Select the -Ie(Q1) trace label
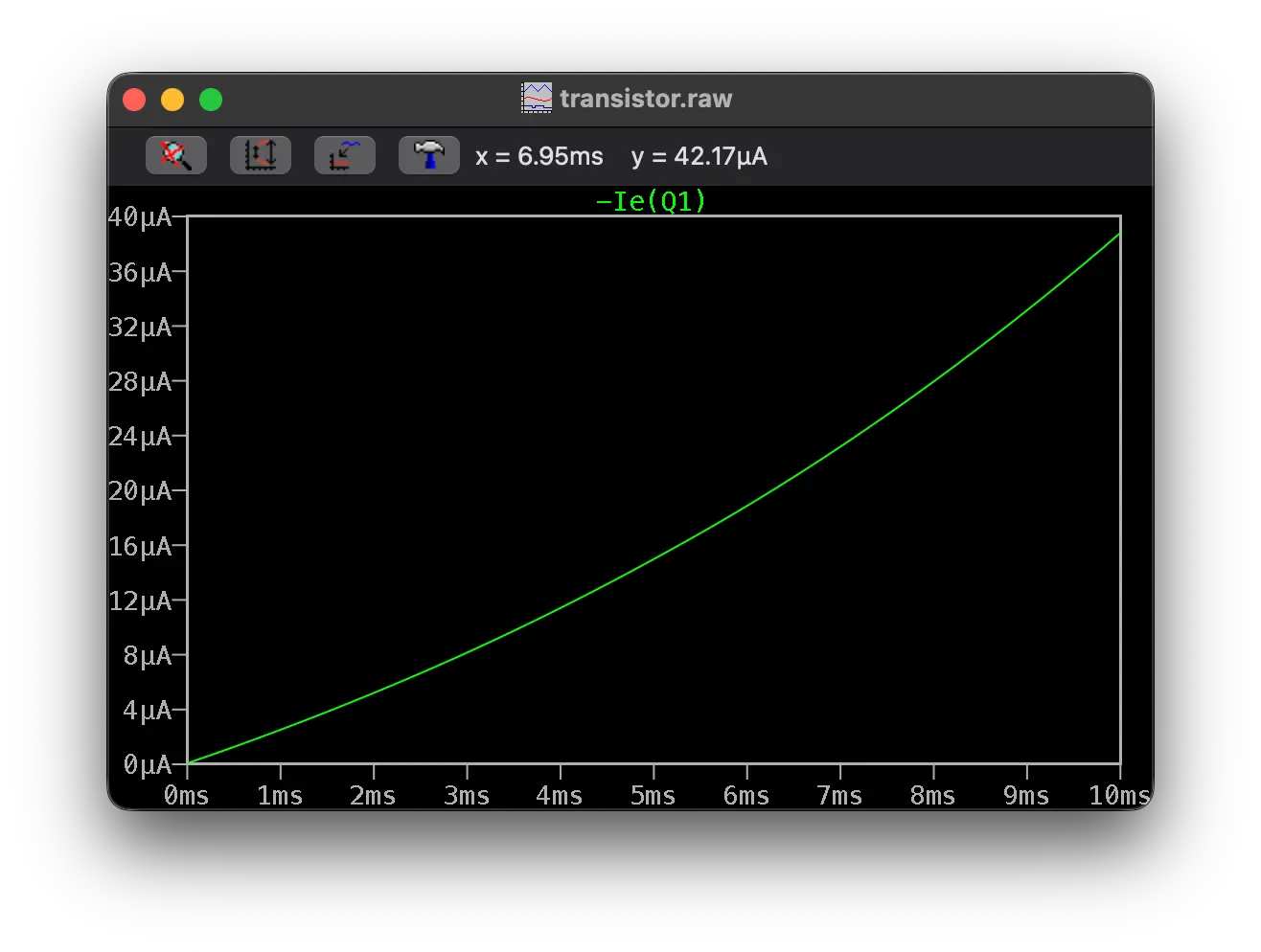Image resolution: width=1261 pixels, height=952 pixels. click(x=651, y=201)
